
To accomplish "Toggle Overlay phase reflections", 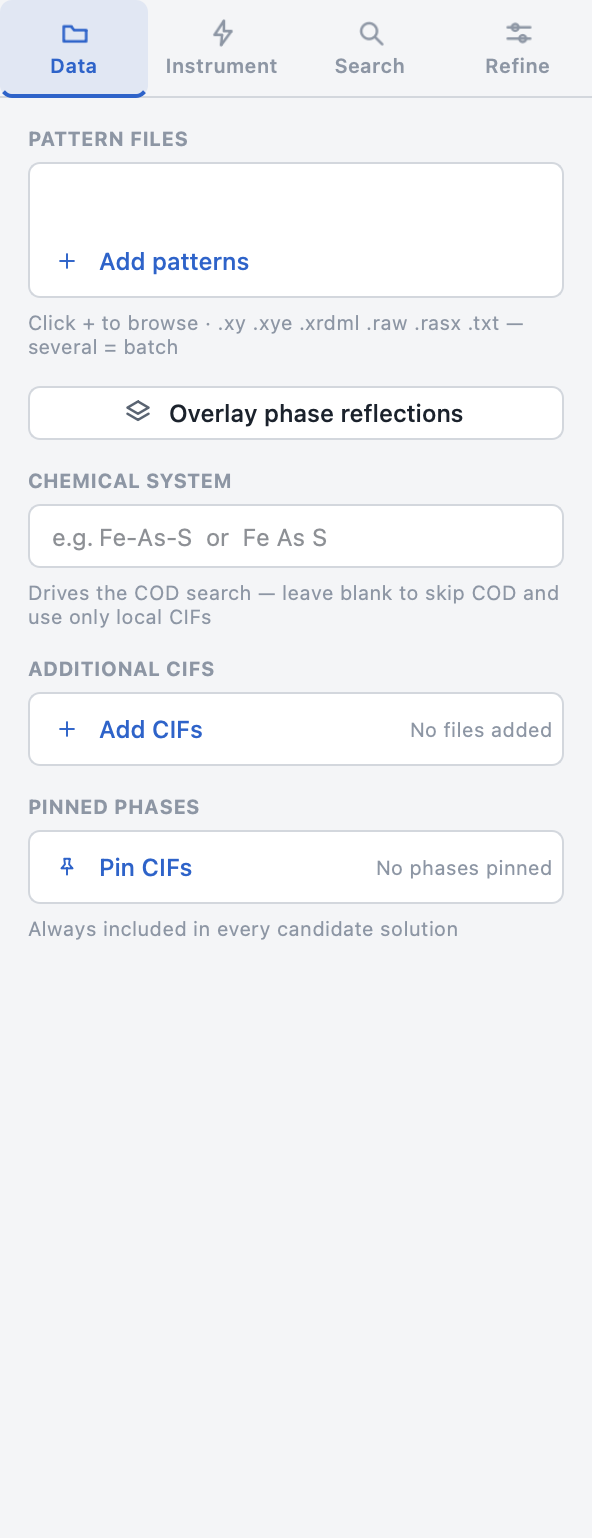I will 296,413.
